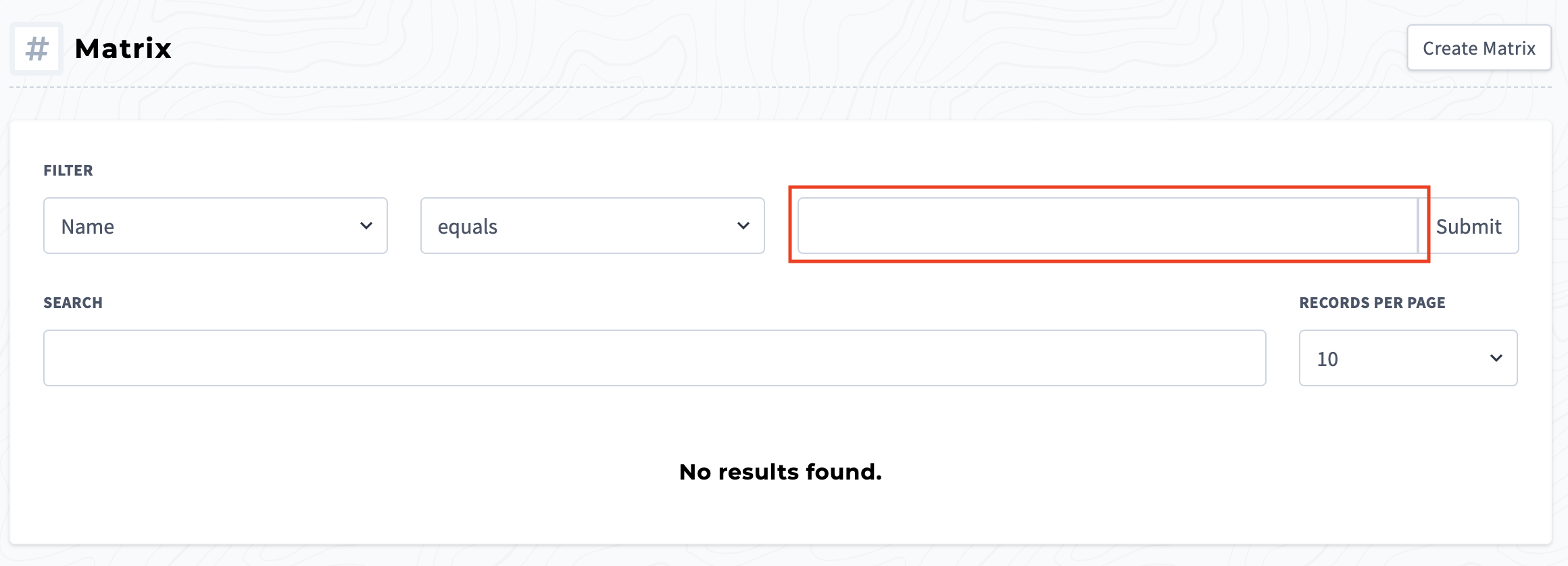Image resolution: width=1568 pixels, height=566 pixels.
Task: Open the Records Per Page selector
Action: click(x=1407, y=358)
